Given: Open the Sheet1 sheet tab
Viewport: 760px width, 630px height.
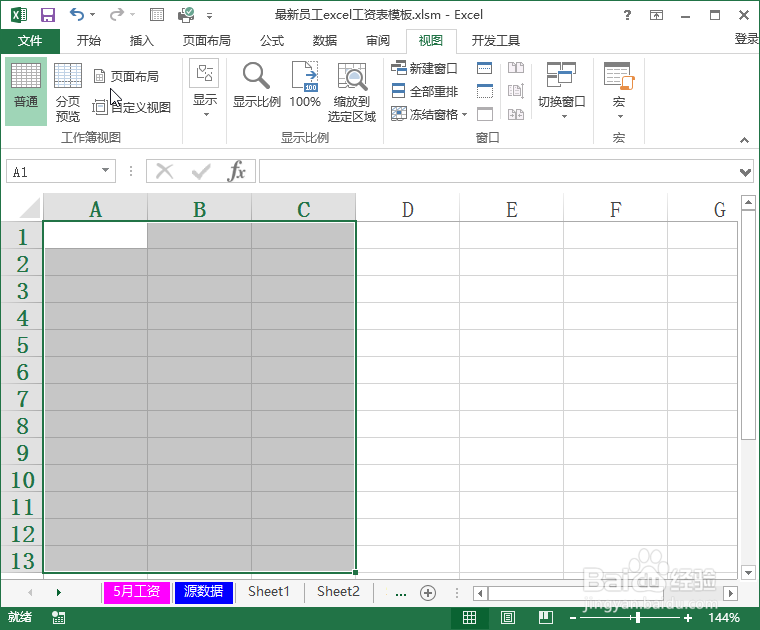Looking at the screenshot, I should coord(269,592).
